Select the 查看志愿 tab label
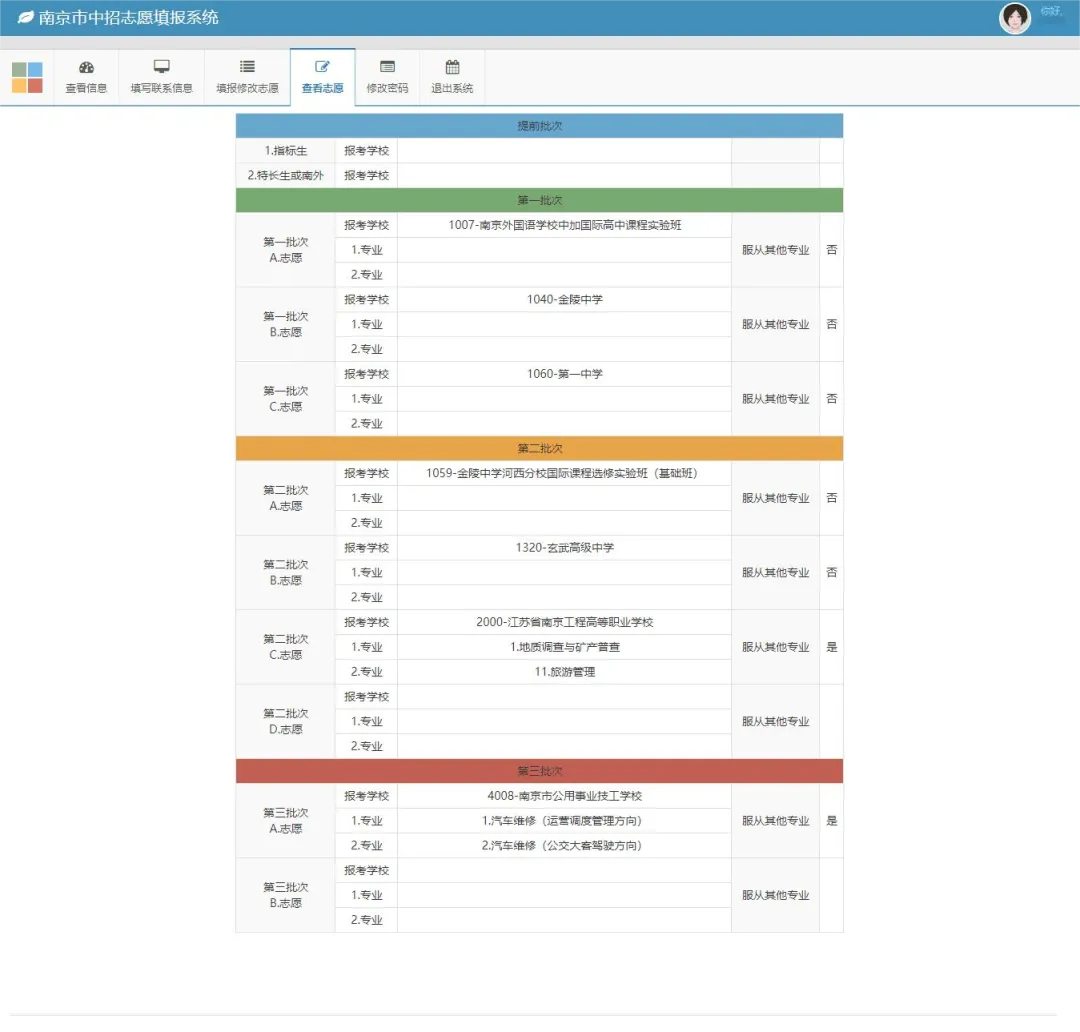 [x=322, y=88]
